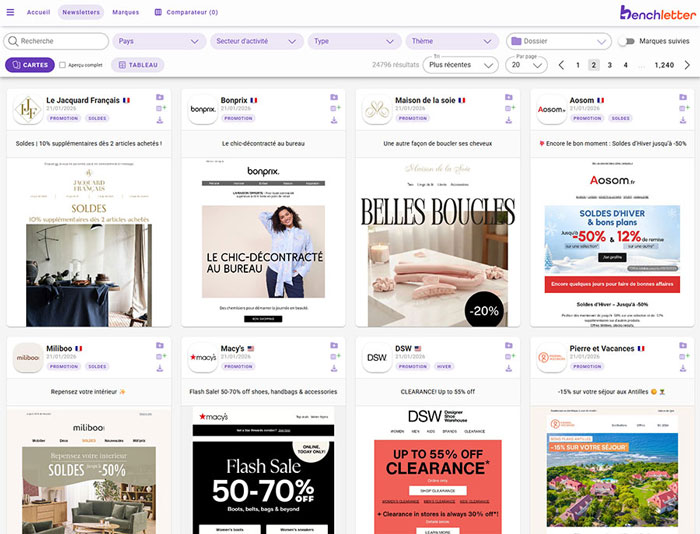Click the Recherche search field

click(x=57, y=41)
